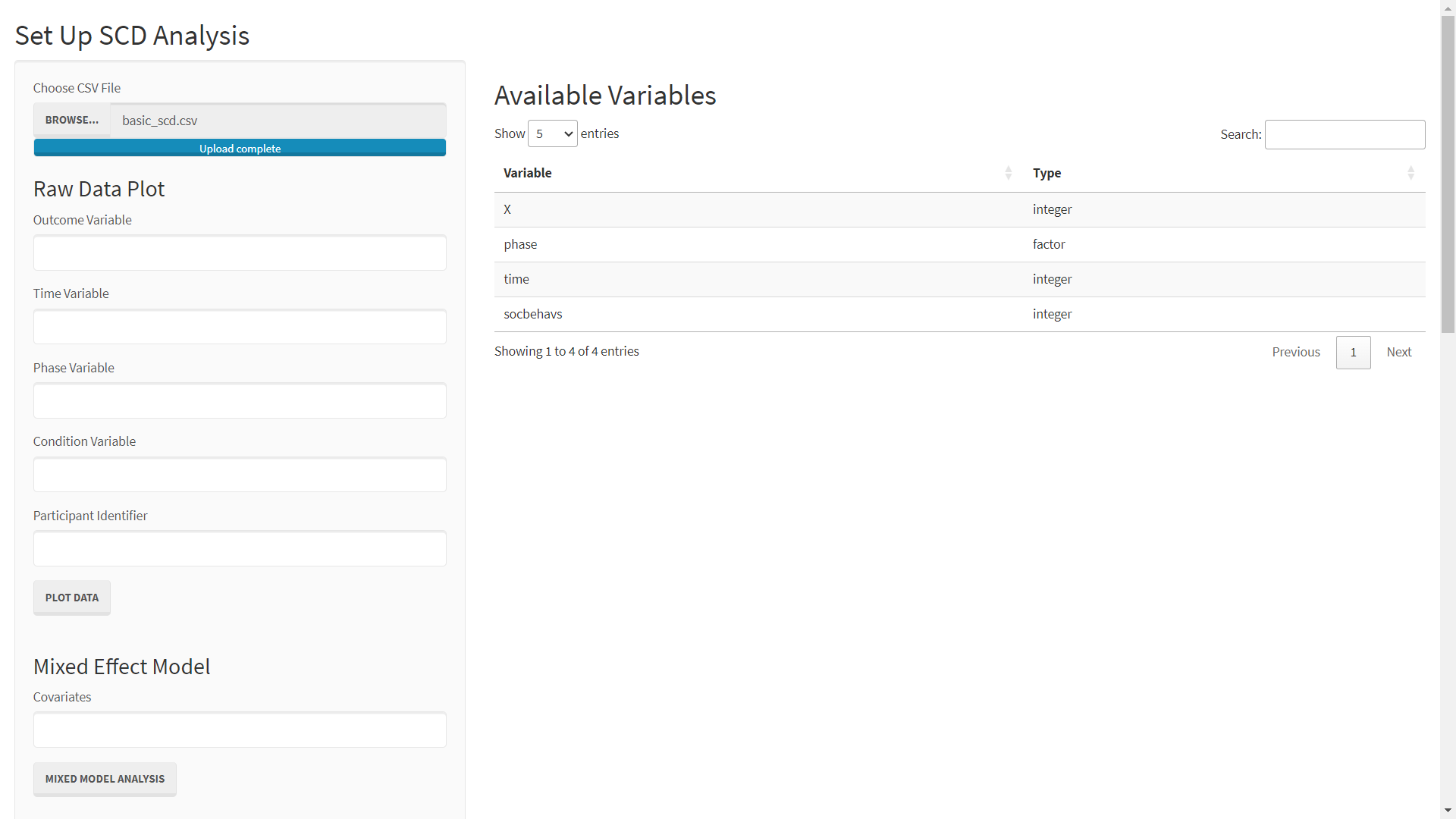1456x819 pixels.
Task: Click the Mixed Effect Model heading
Action: point(121,667)
